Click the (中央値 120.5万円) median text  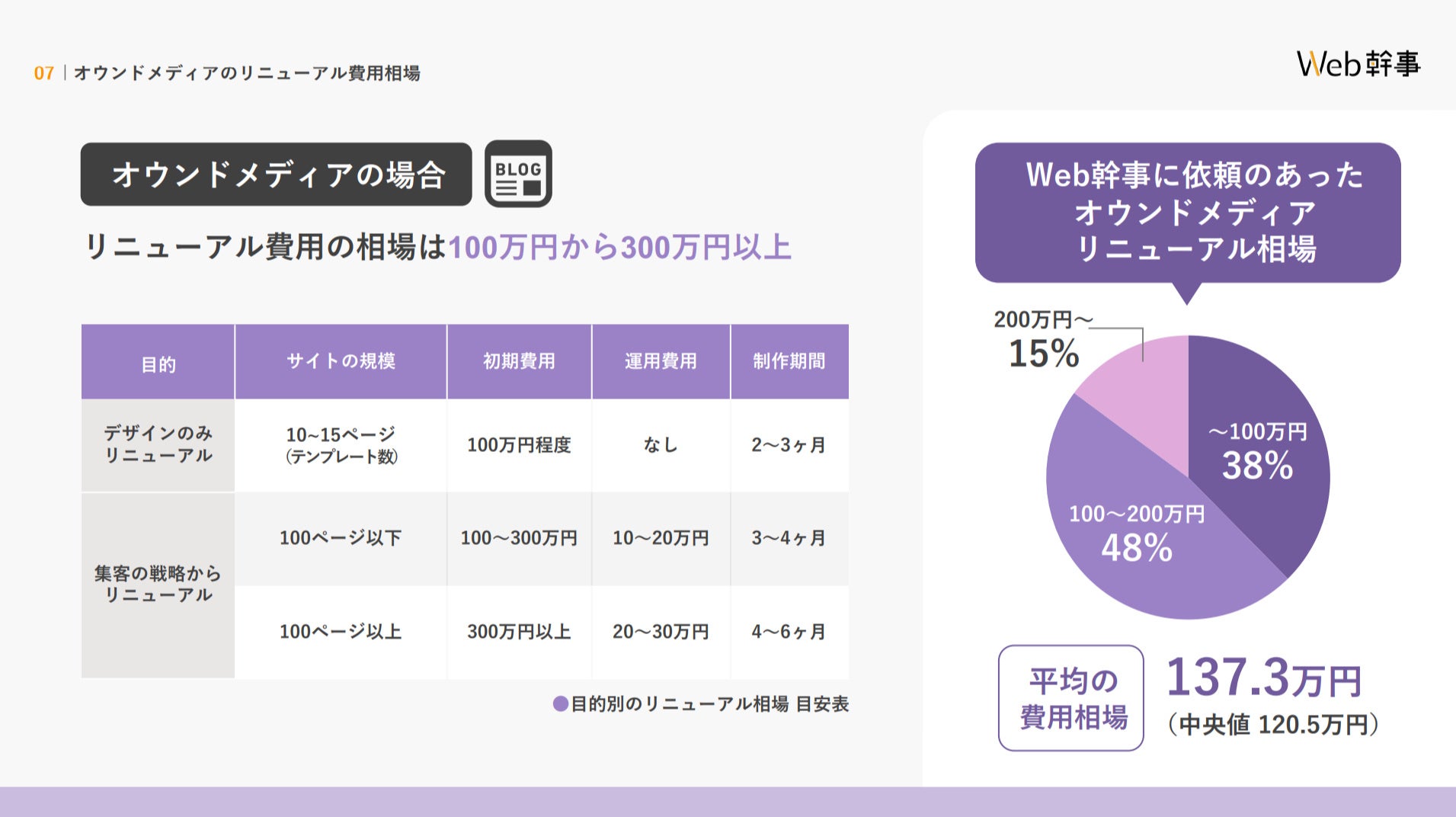(x=1274, y=725)
